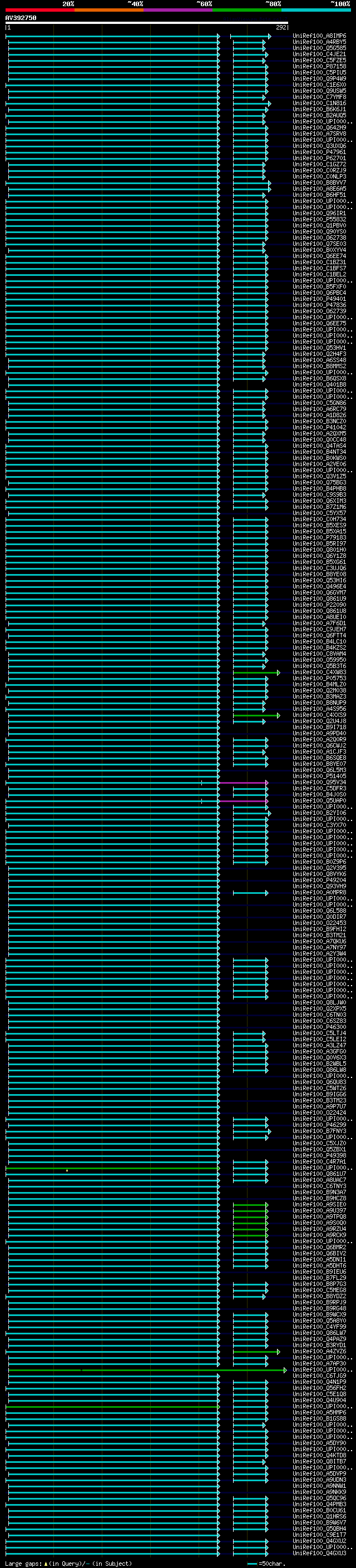Select hit UniRef100_A8IMP6
The width and height of the screenshot is (356, 1568).
319,36
